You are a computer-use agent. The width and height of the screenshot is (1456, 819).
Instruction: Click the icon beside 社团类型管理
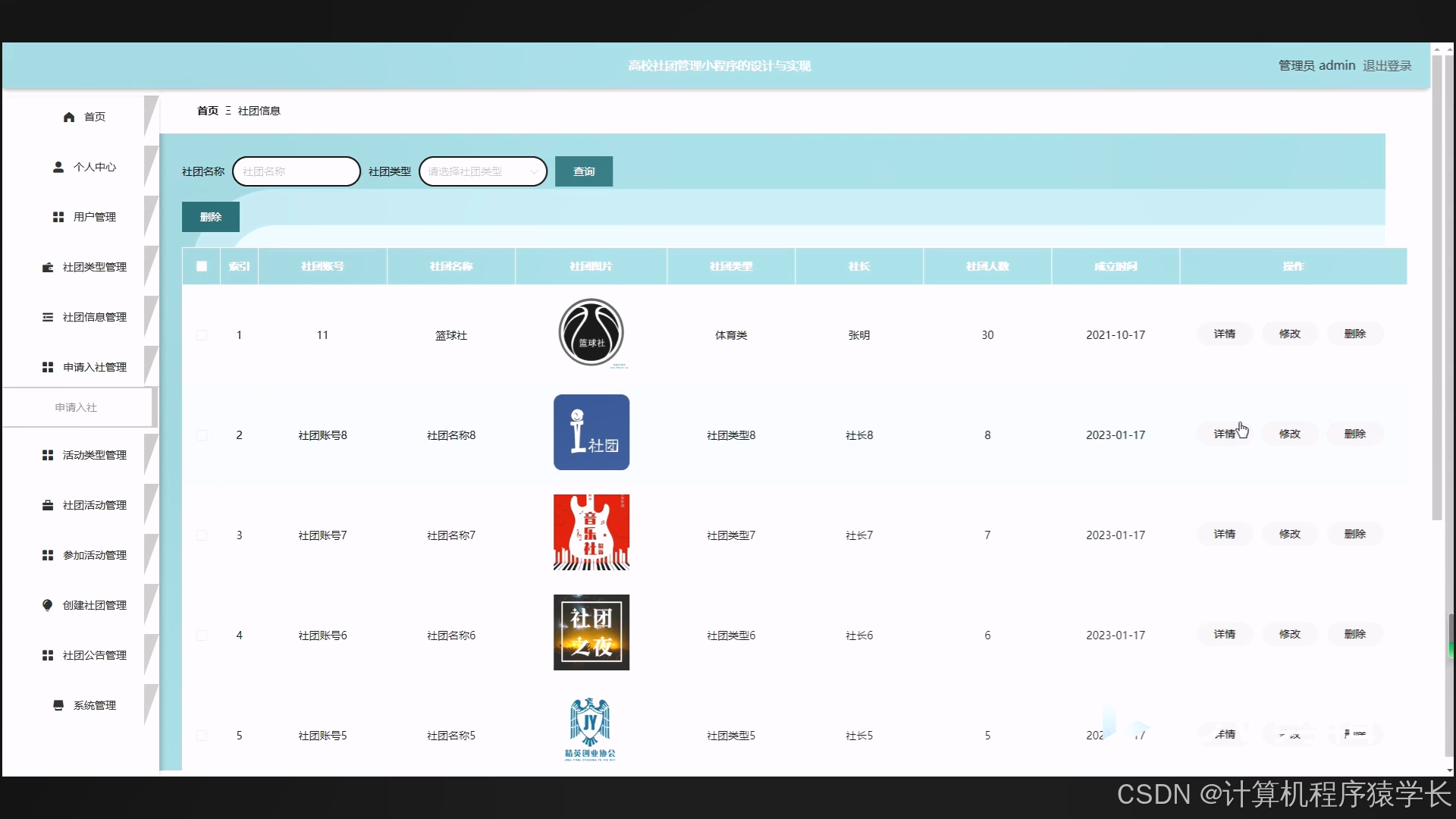(48, 267)
